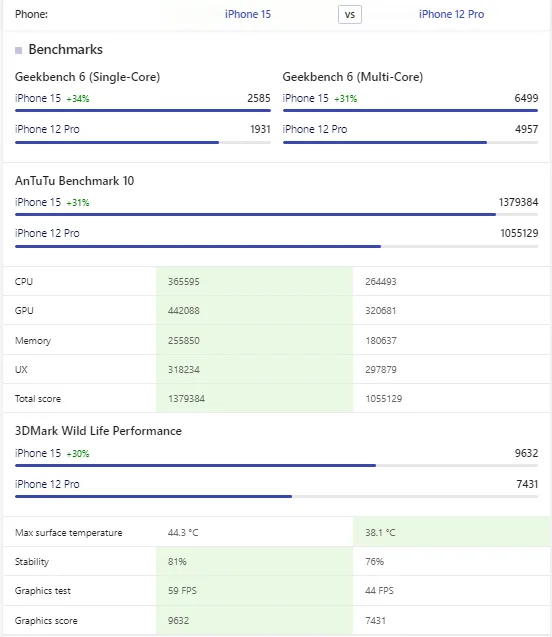552x637 pixels.
Task: Click the iPhone 15 single-core progress bar
Action: [143, 110]
